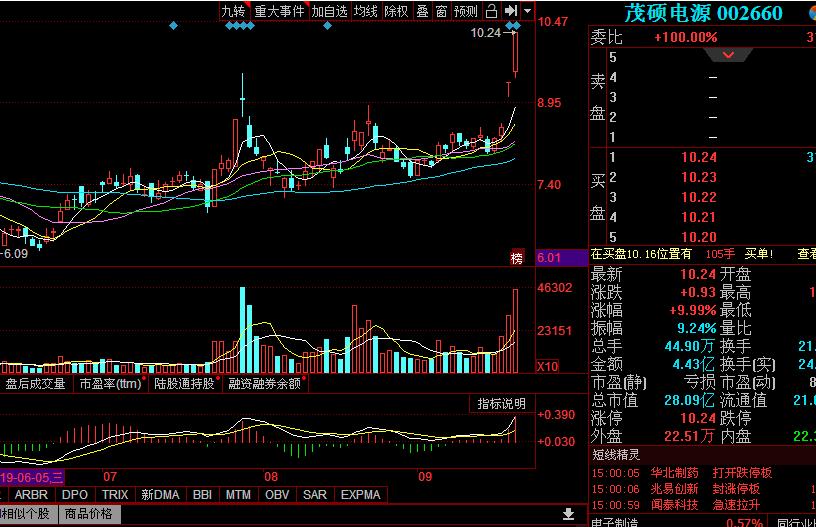This screenshot has height=527, width=816.
Task: Expand the red chevron under 委比
Action: (x=729, y=55)
